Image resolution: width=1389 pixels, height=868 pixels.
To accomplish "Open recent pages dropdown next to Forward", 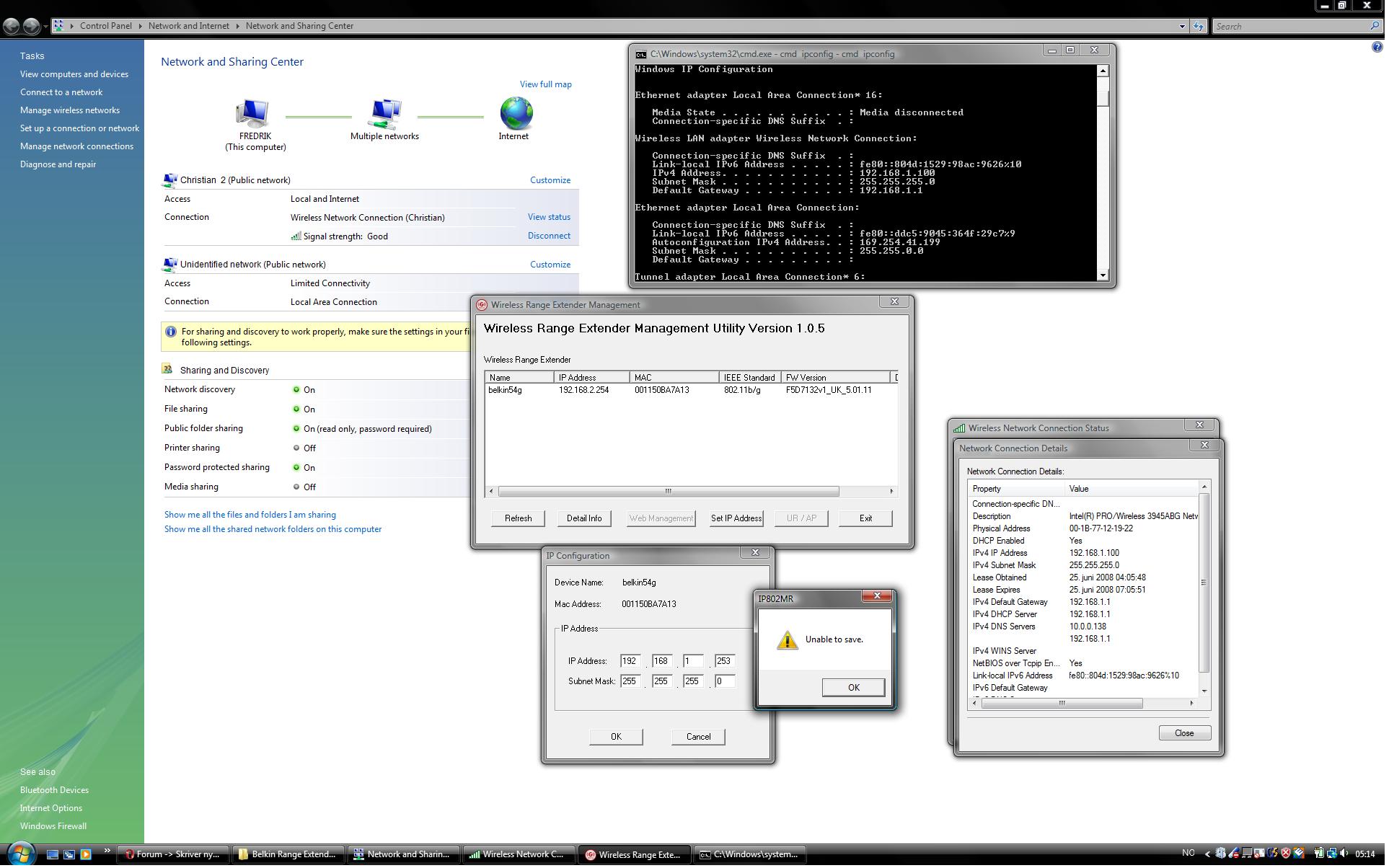I will point(46,27).
